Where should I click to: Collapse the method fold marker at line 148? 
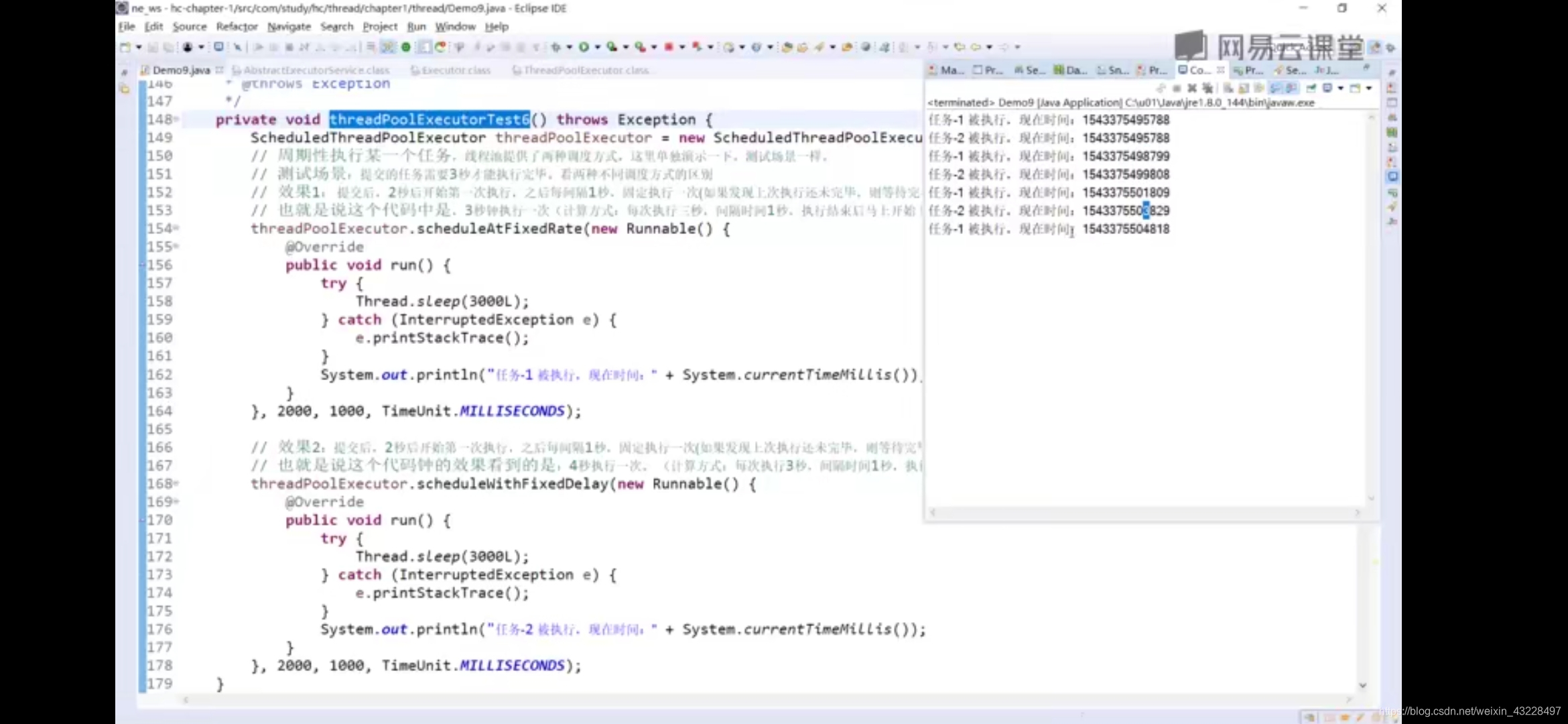176,119
